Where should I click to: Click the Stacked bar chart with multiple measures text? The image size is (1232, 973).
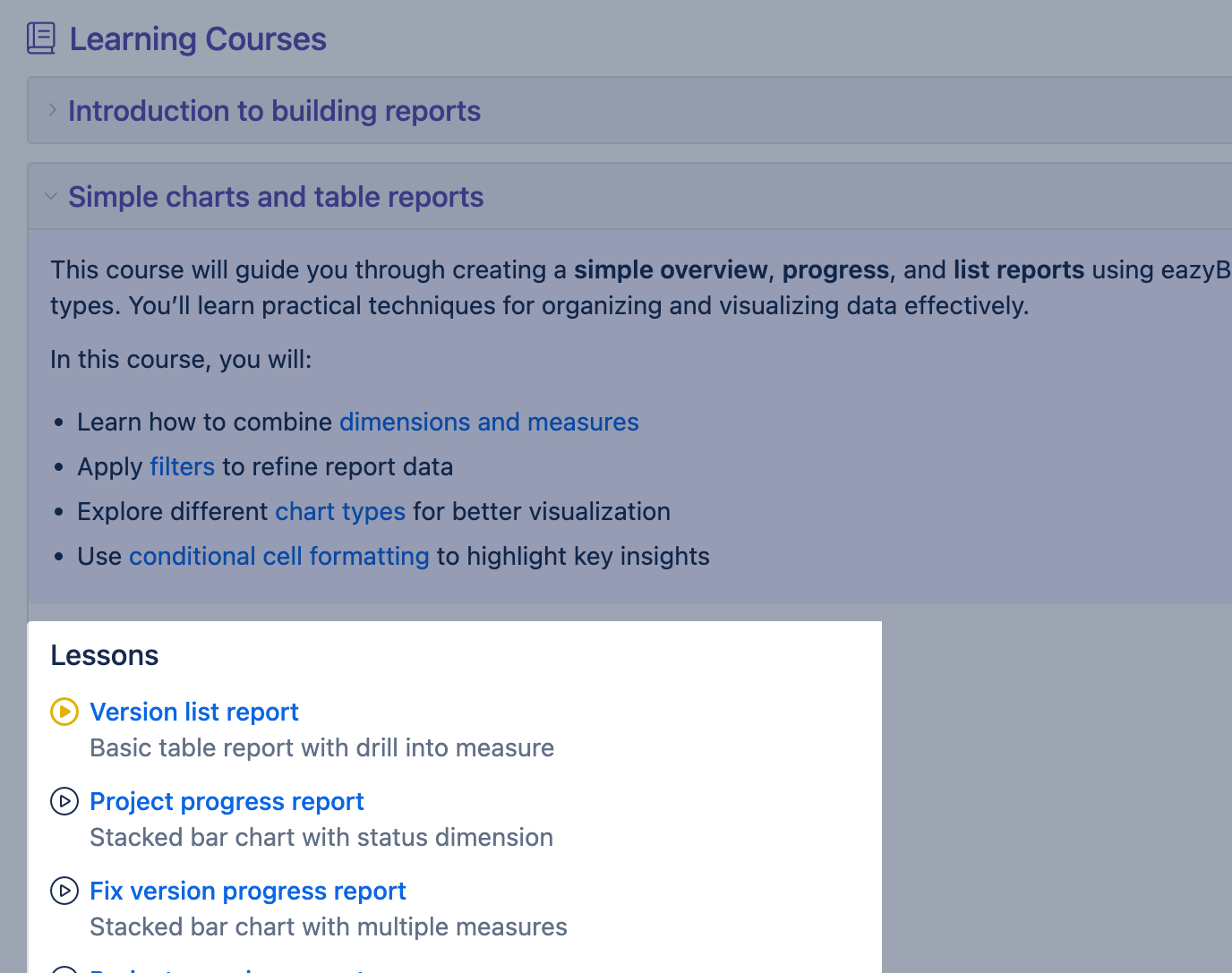329,926
